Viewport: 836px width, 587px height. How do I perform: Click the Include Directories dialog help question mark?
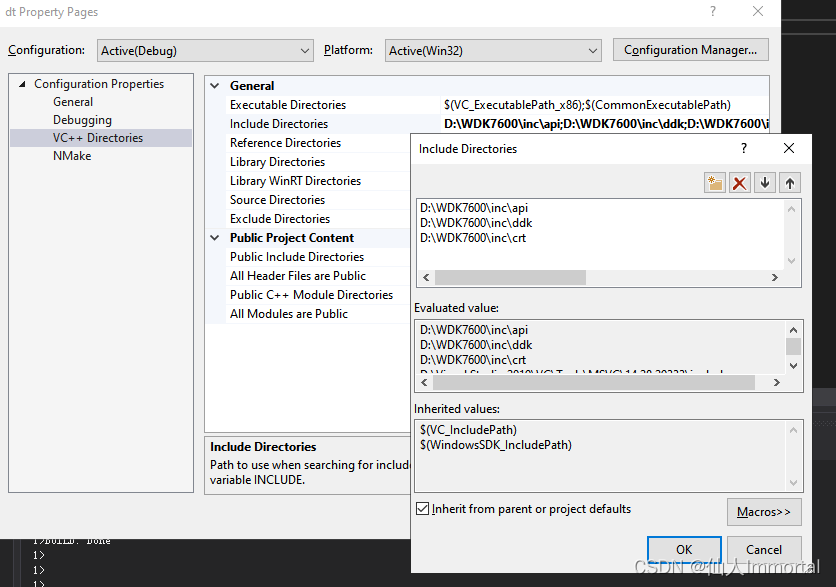[x=744, y=148]
